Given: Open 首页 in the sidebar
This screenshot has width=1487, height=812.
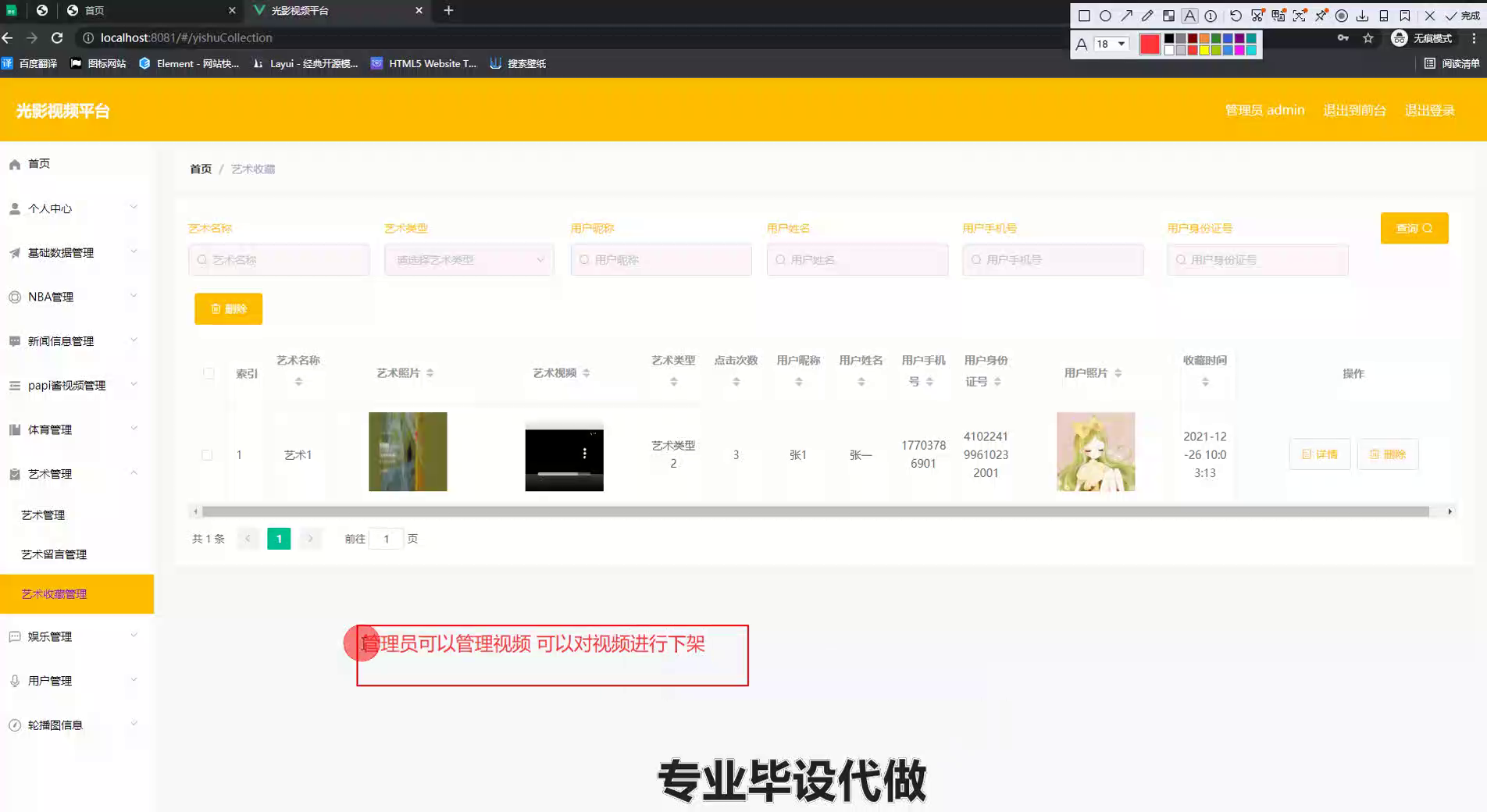Looking at the screenshot, I should pyautogui.click(x=77, y=164).
